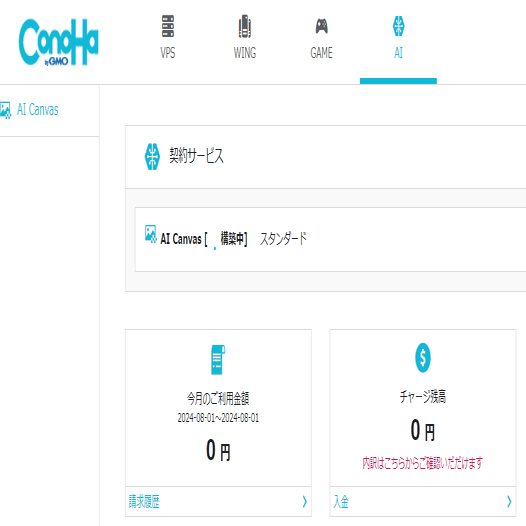Switch to the VPS tab label

pyautogui.click(x=168, y=53)
